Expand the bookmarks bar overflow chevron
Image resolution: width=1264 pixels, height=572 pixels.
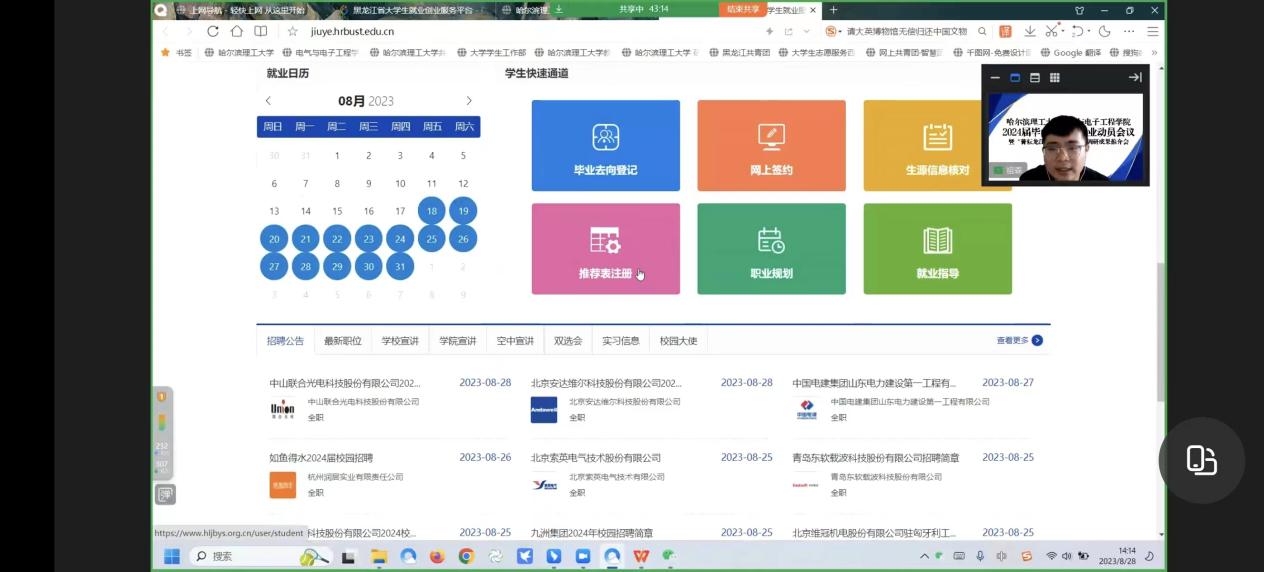click(x=1154, y=53)
